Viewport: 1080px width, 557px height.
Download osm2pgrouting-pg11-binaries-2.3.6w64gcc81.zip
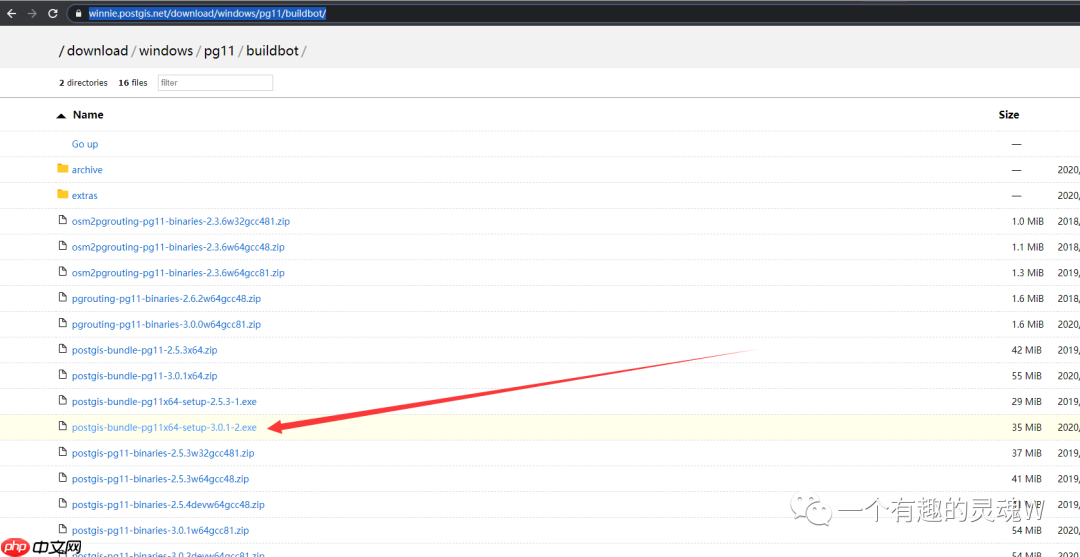pos(178,273)
